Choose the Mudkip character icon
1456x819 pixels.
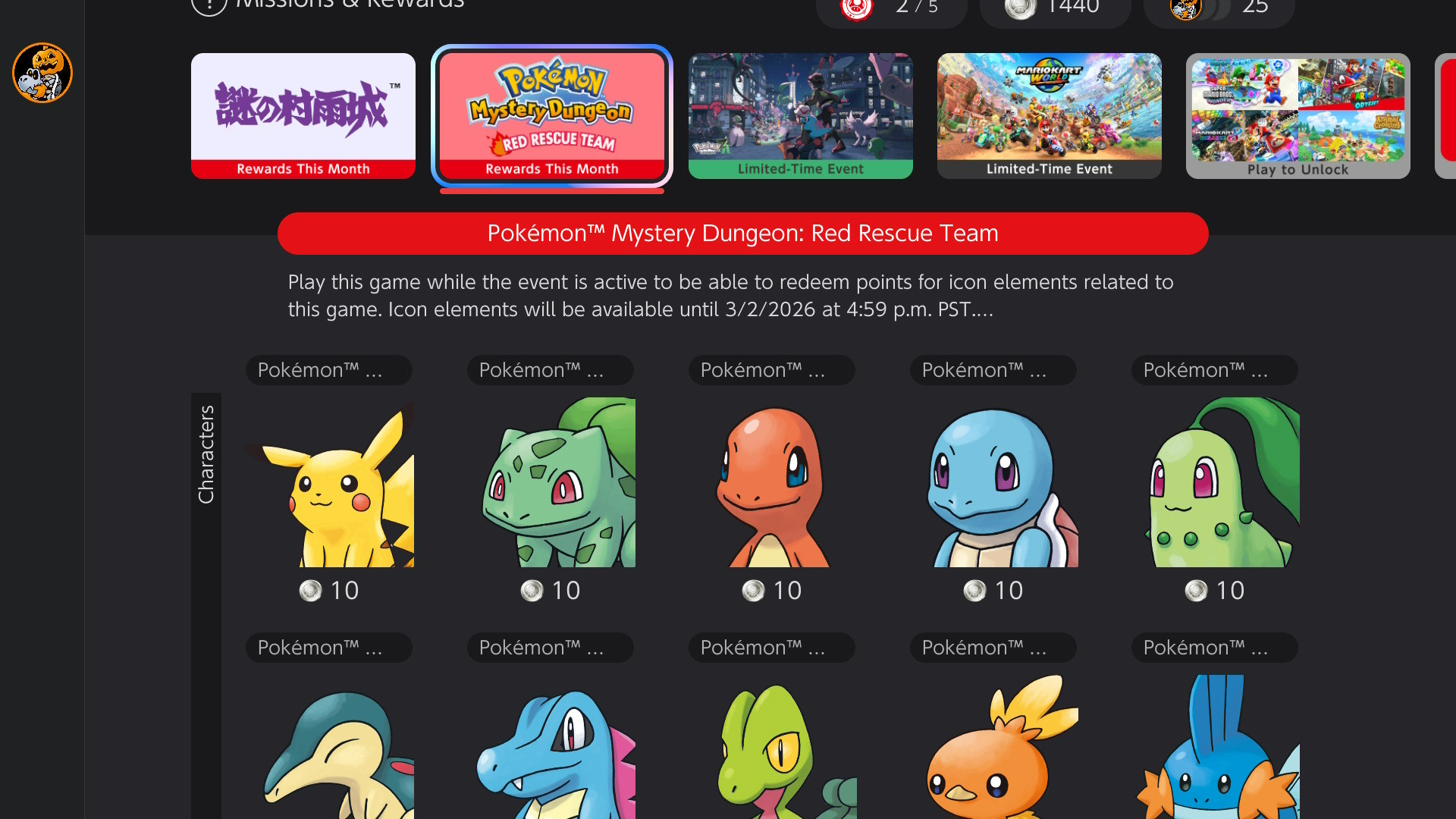tap(1215, 747)
